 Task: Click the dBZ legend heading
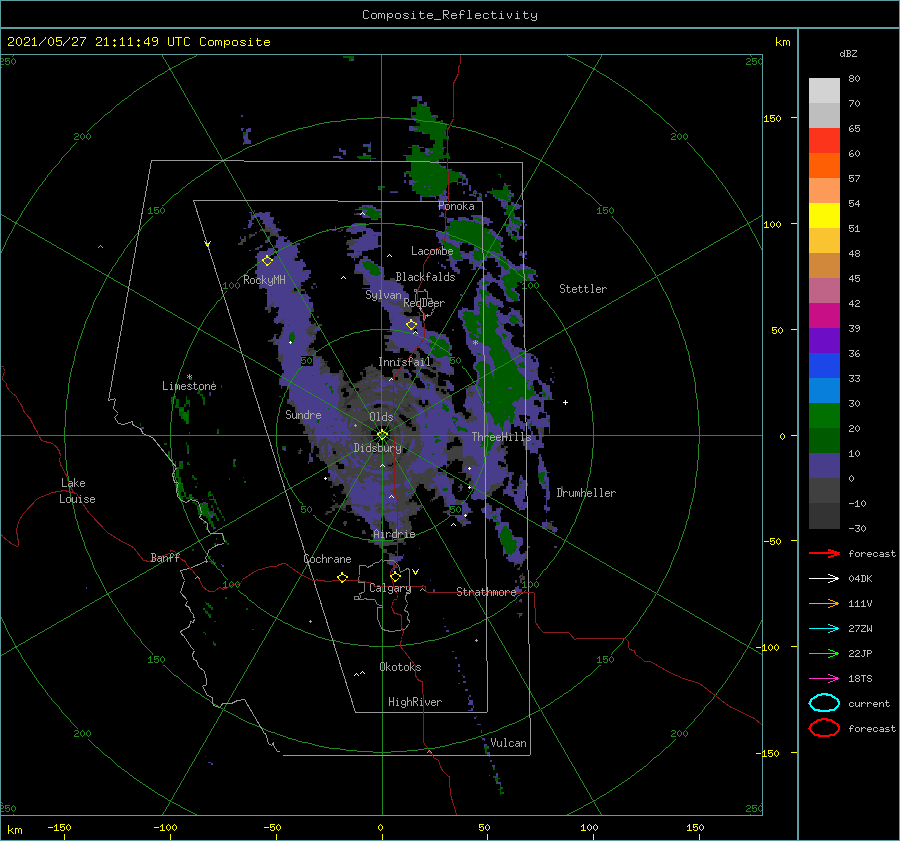point(848,53)
